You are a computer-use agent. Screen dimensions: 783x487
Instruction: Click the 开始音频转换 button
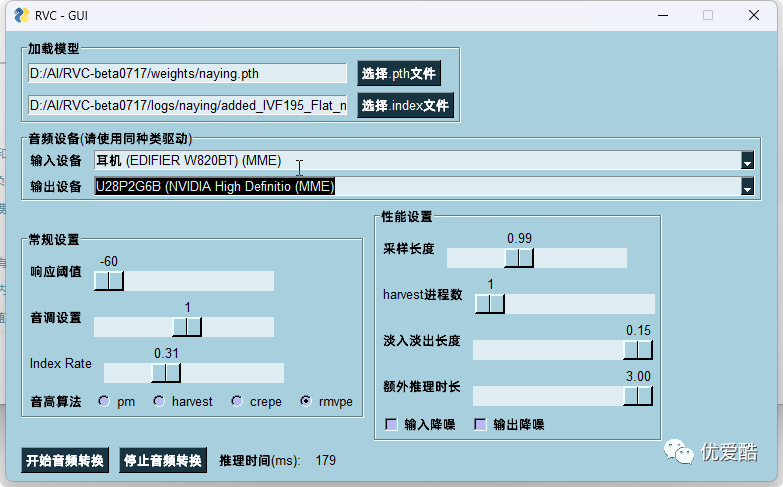click(65, 460)
